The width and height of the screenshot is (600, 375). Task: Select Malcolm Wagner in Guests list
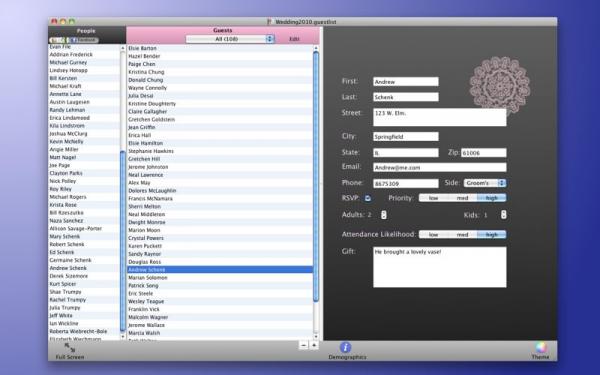(x=220, y=317)
